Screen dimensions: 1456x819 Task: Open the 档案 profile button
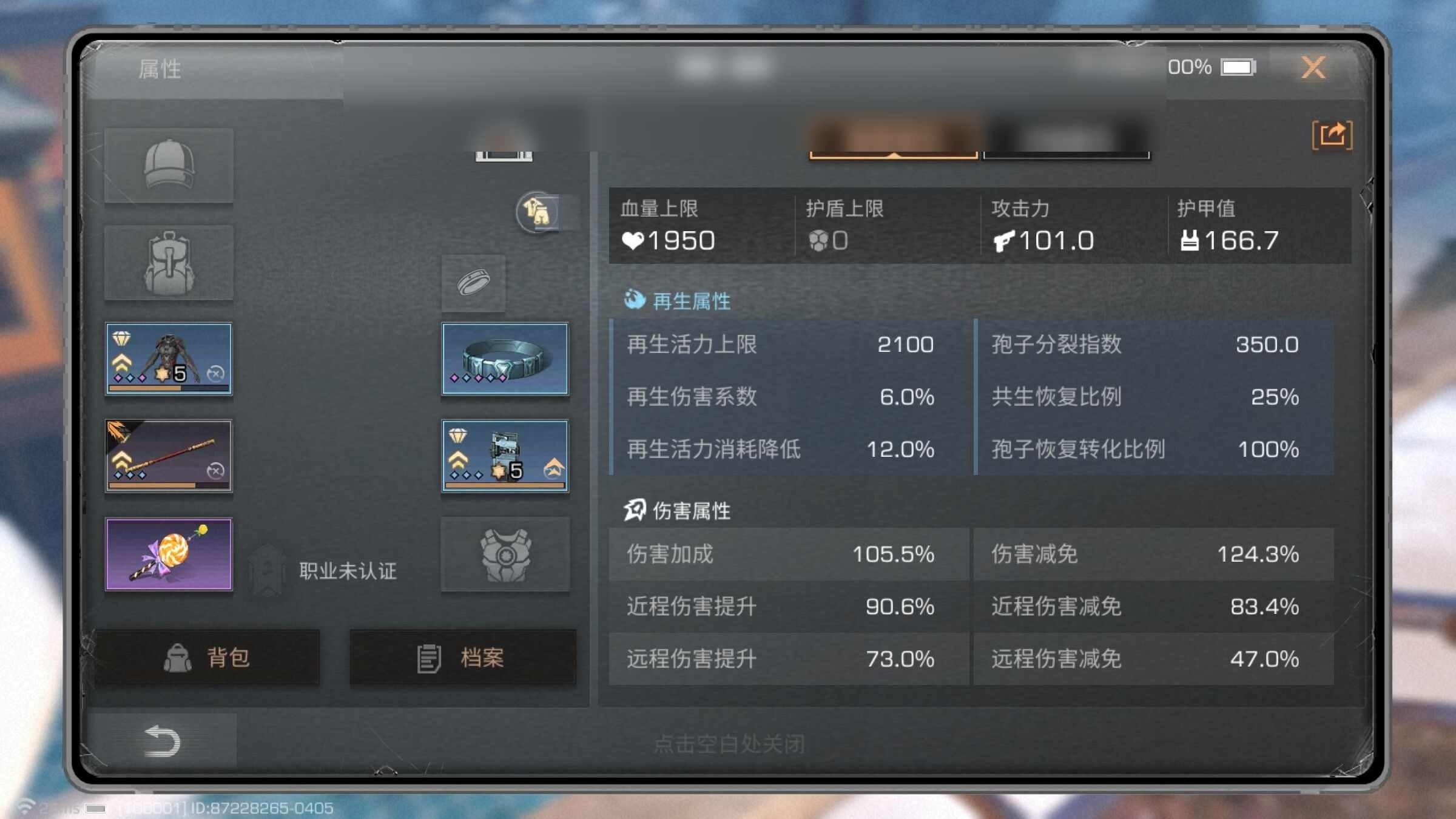pyautogui.click(x=462, y=658)
